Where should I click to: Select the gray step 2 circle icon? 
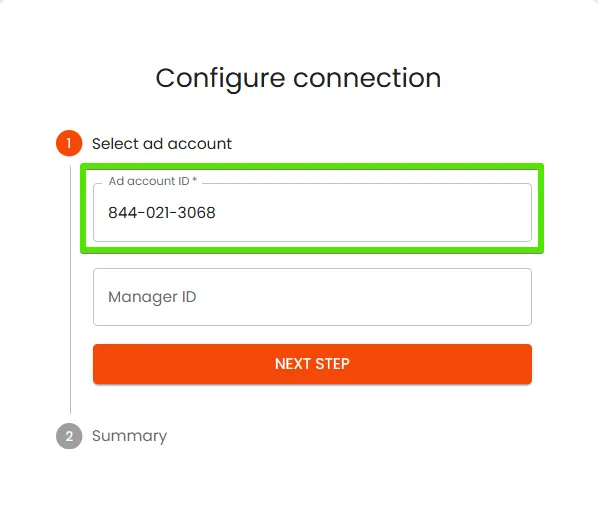(x=69, y=436)
